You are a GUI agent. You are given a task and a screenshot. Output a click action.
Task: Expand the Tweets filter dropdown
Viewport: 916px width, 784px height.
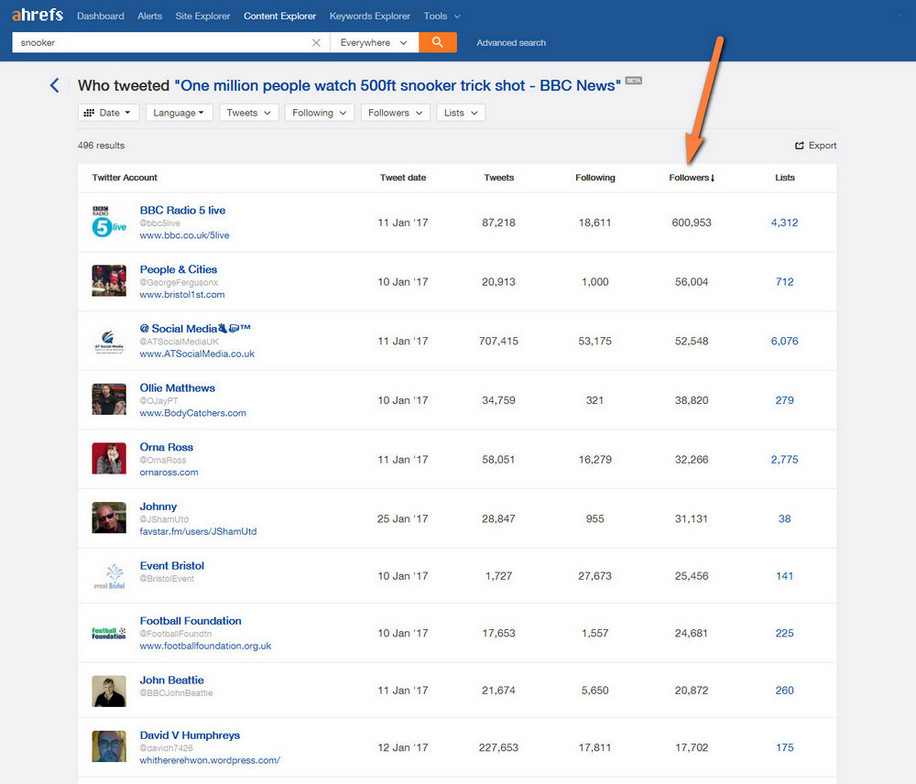[x=249, y=113]
